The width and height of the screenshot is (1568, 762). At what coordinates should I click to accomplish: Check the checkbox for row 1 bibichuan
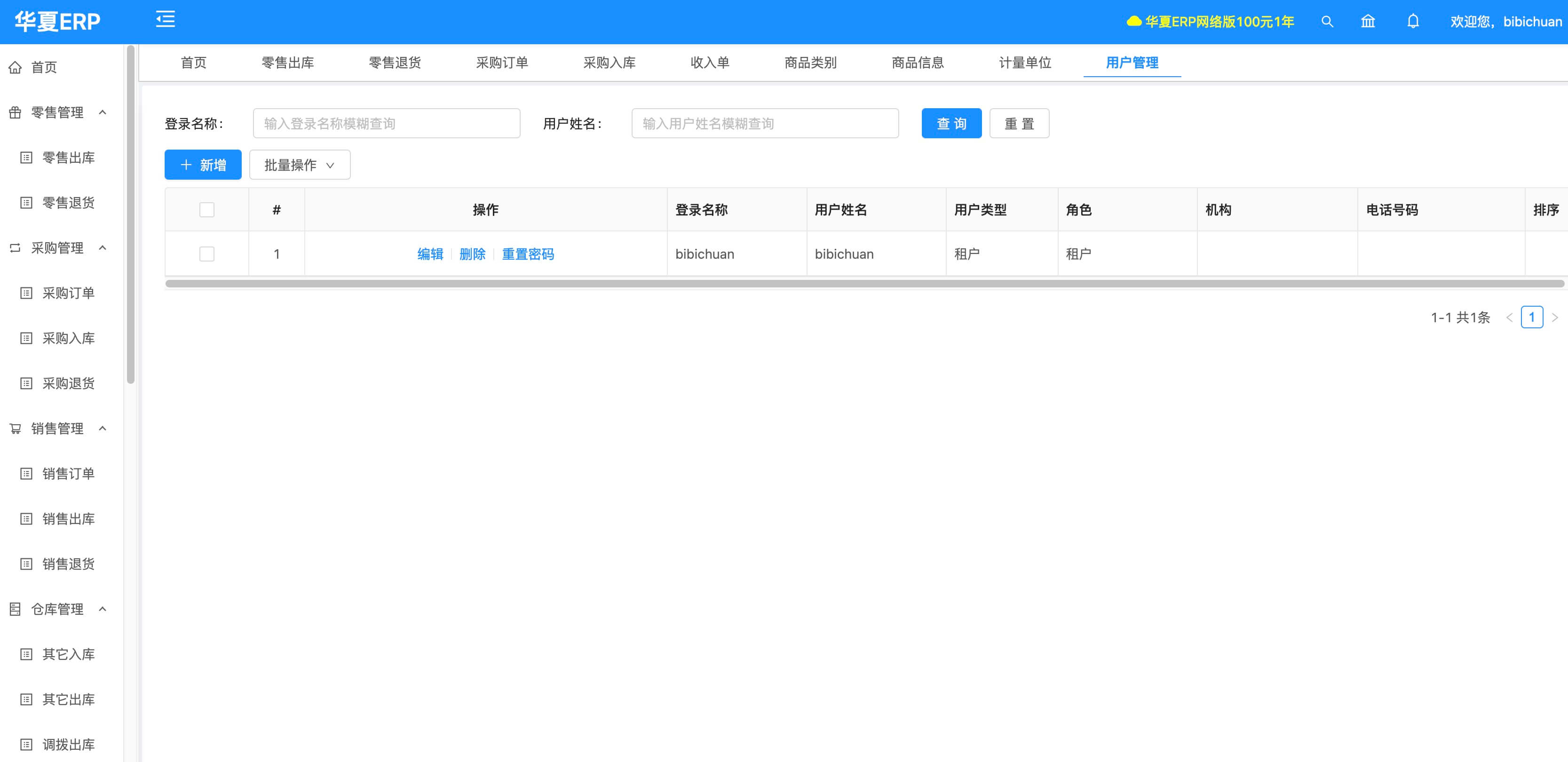pyautogui.click(x=207, y=254)
